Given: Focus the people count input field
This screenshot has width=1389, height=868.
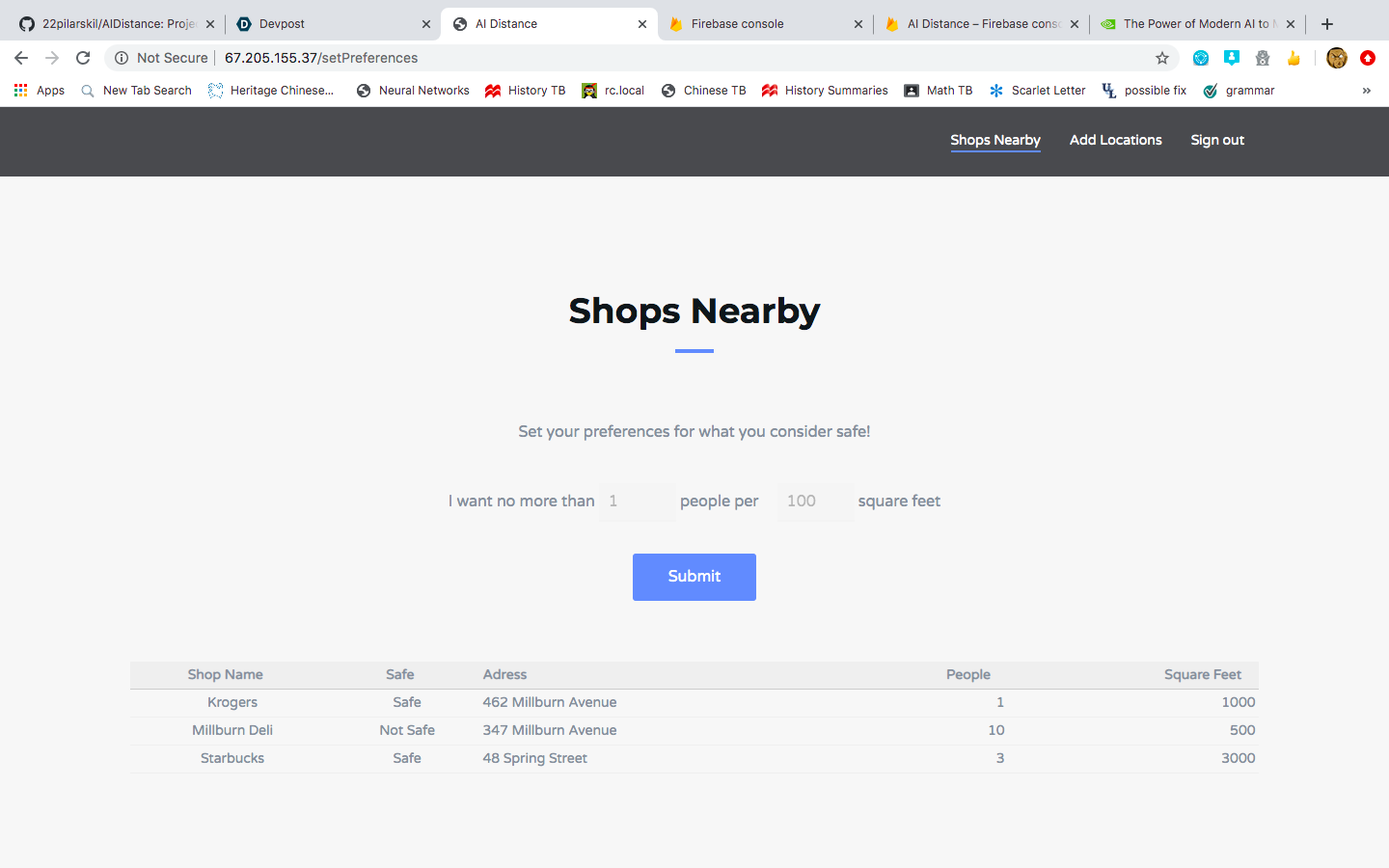Looking at the screenshot, I should point(637,502).
